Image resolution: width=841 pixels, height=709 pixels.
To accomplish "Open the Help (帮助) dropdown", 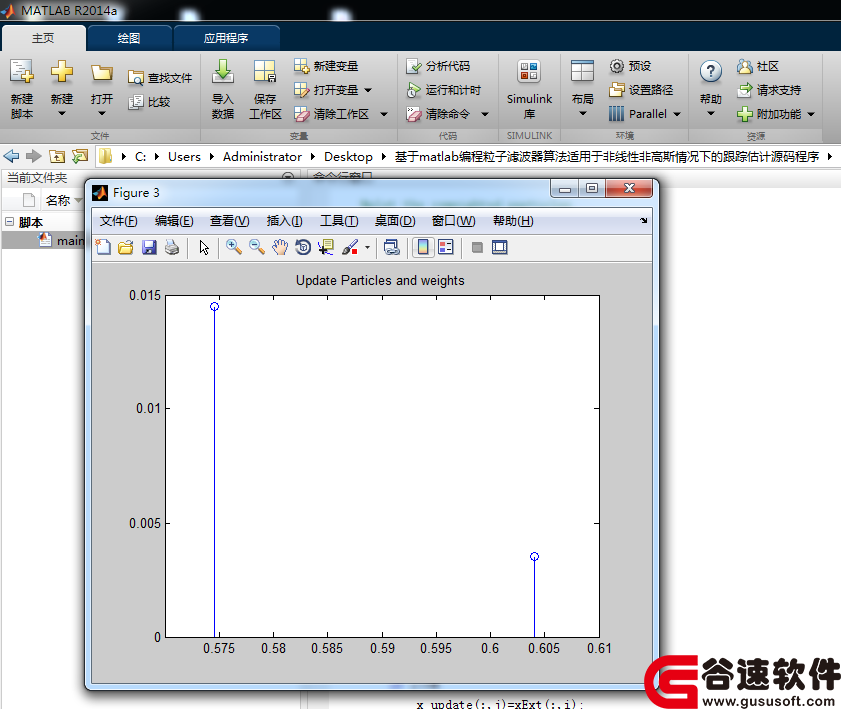I will [711, 89].
